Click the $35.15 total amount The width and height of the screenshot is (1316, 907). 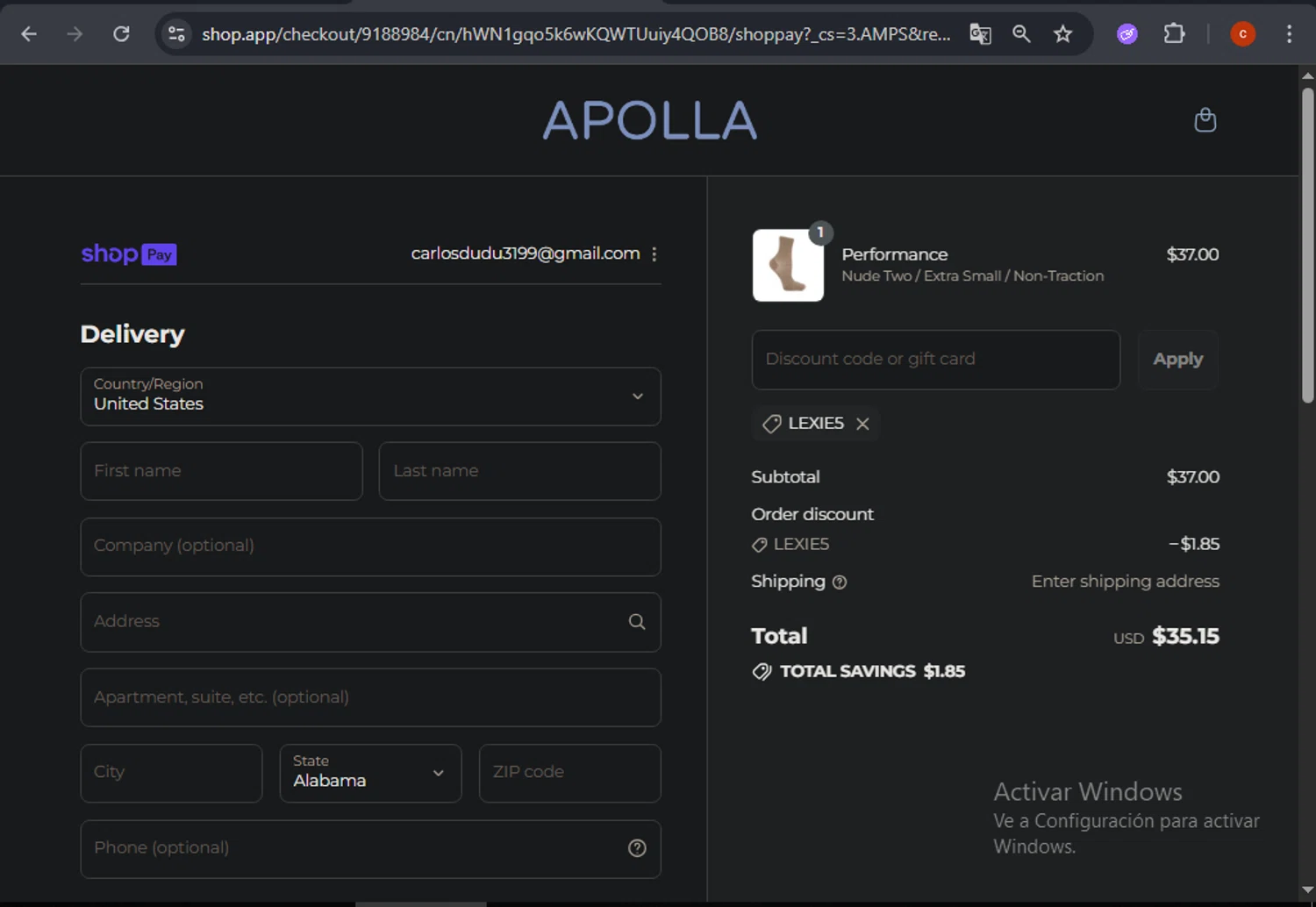[1185, 637]
